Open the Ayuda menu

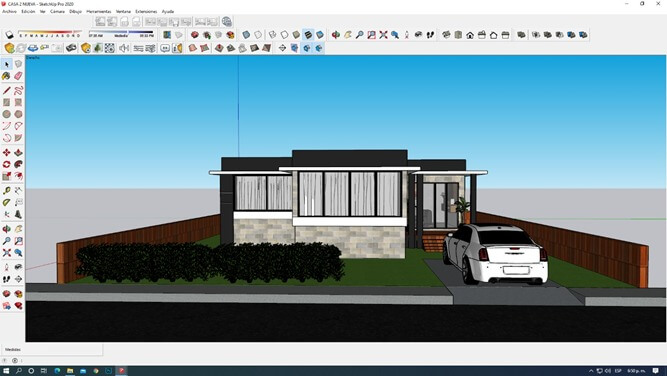tap(168, 11)
